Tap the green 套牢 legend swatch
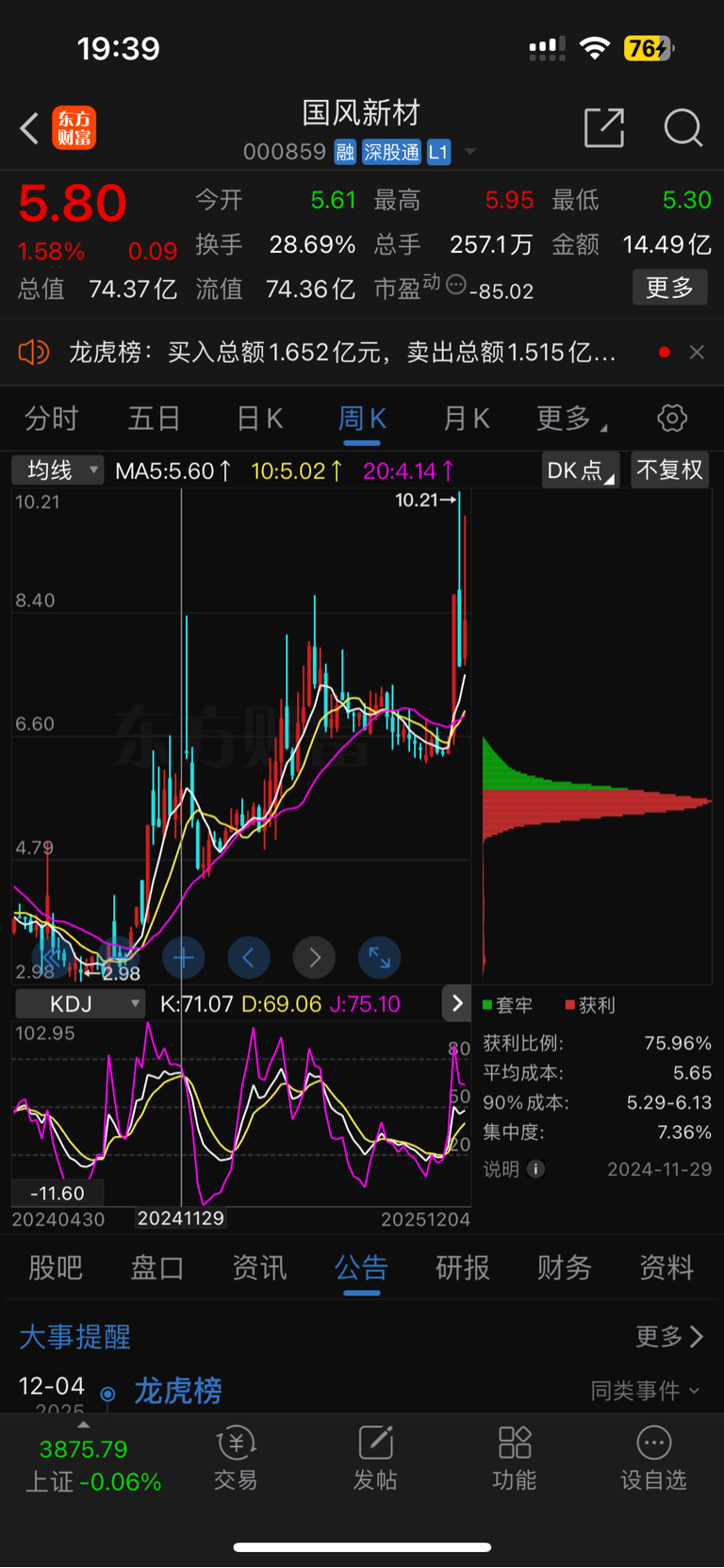This screenshot has height=1568, width=724. (x=488, y=1005)
